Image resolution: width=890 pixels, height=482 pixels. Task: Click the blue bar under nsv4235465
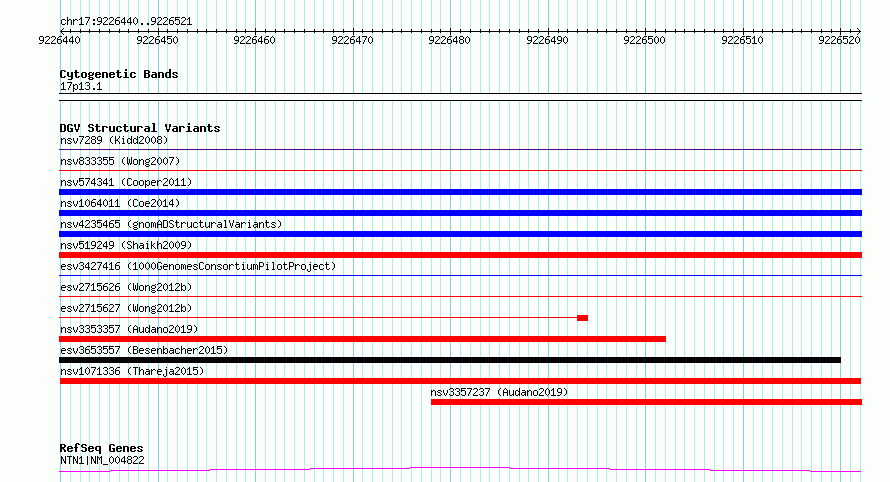460,234
